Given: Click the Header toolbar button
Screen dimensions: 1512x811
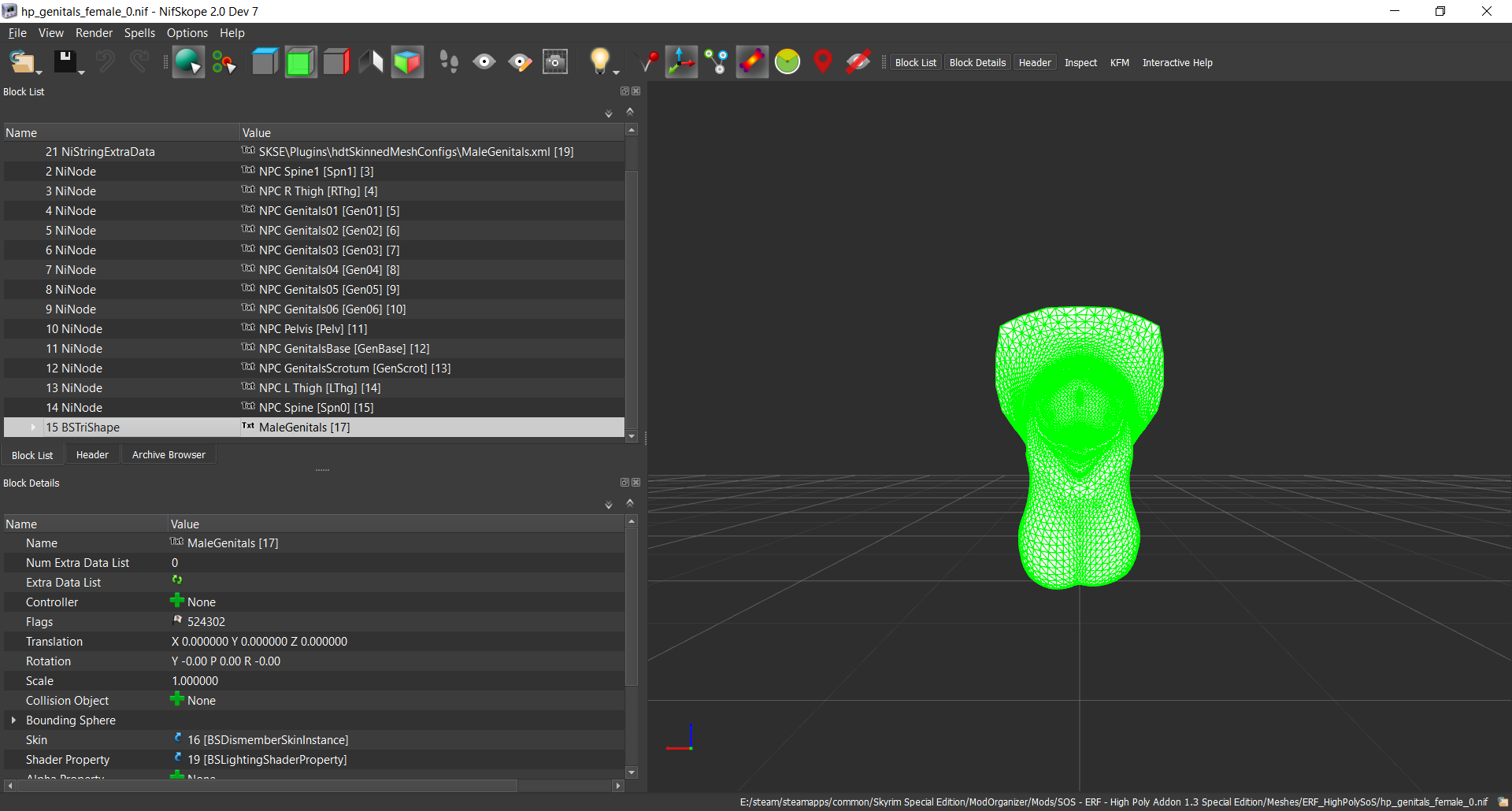Looking at the screenshot, I should 1035,63.
